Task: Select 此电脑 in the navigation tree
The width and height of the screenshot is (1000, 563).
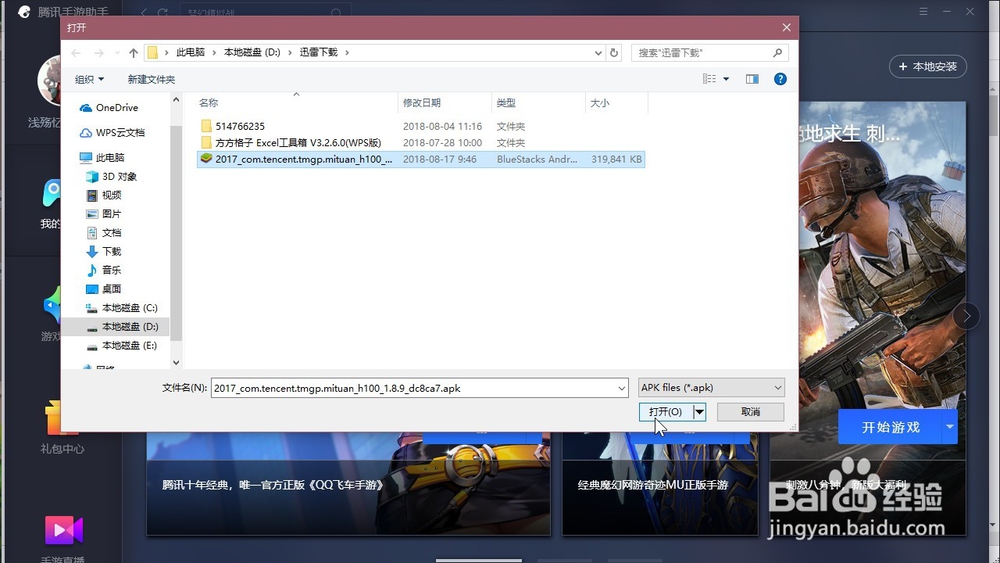Action: [x=102, y=157]
